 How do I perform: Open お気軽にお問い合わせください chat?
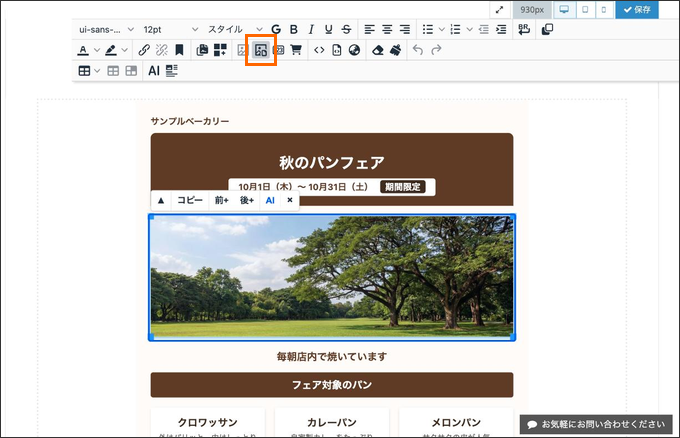(596, 424)
